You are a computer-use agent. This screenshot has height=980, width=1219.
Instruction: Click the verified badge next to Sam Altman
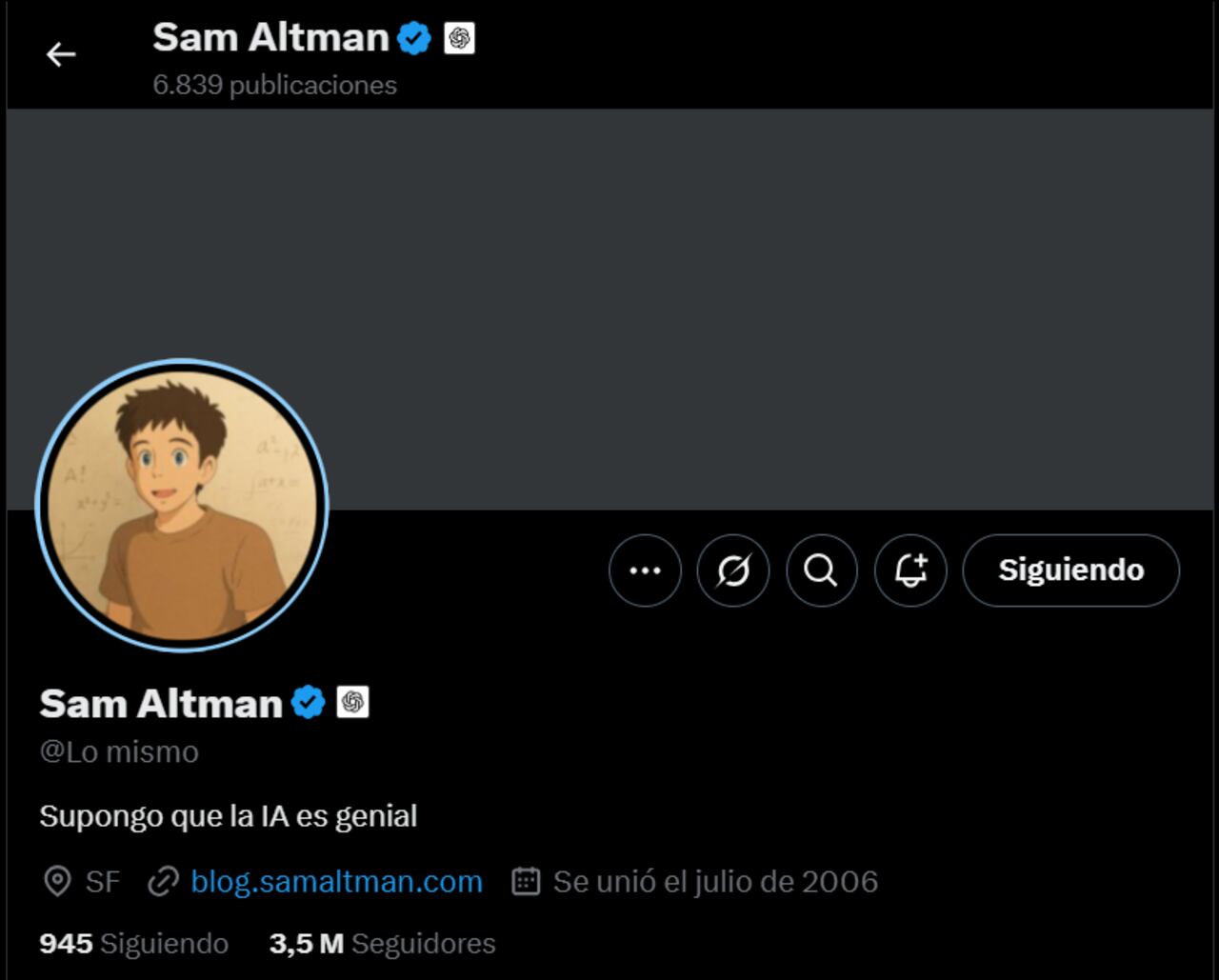[x=307, y=702]
